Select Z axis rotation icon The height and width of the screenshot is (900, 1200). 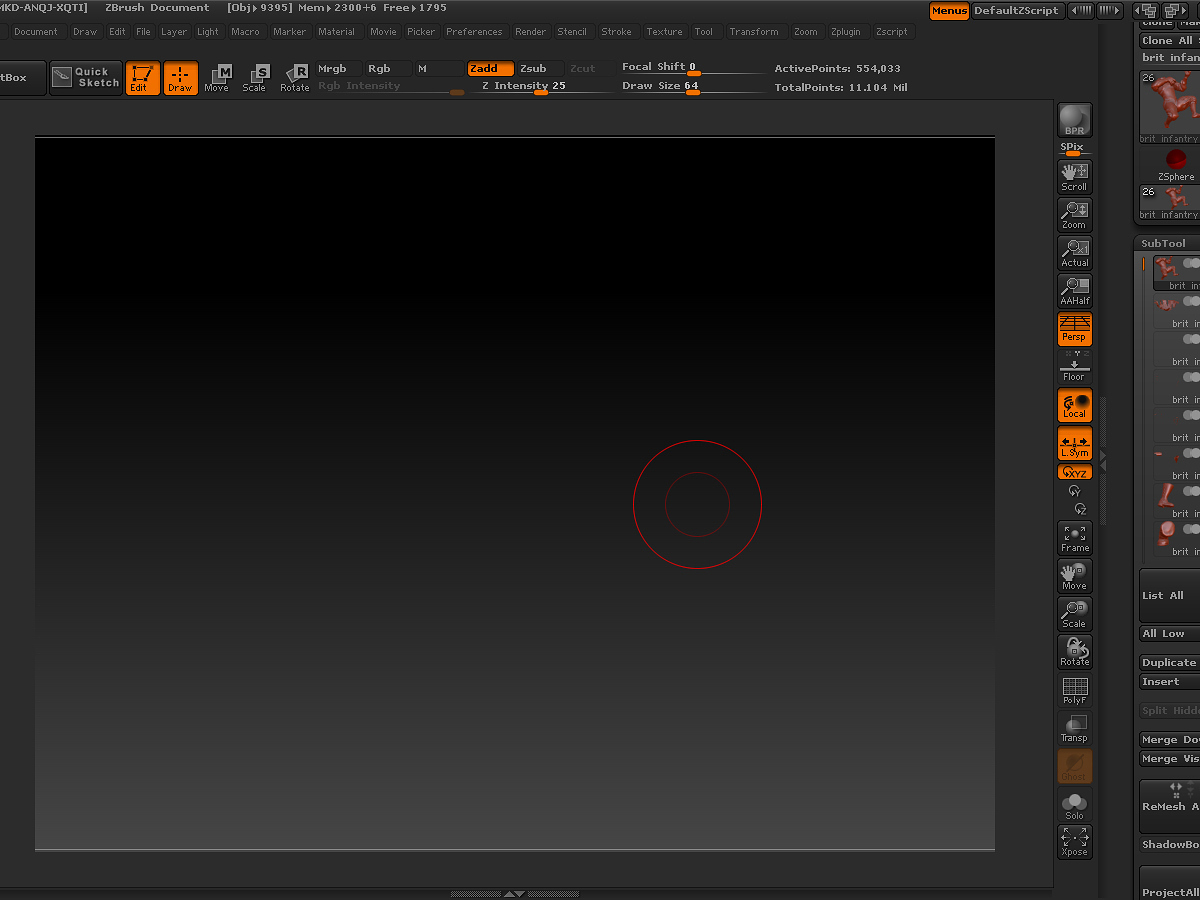(1079, 509)
